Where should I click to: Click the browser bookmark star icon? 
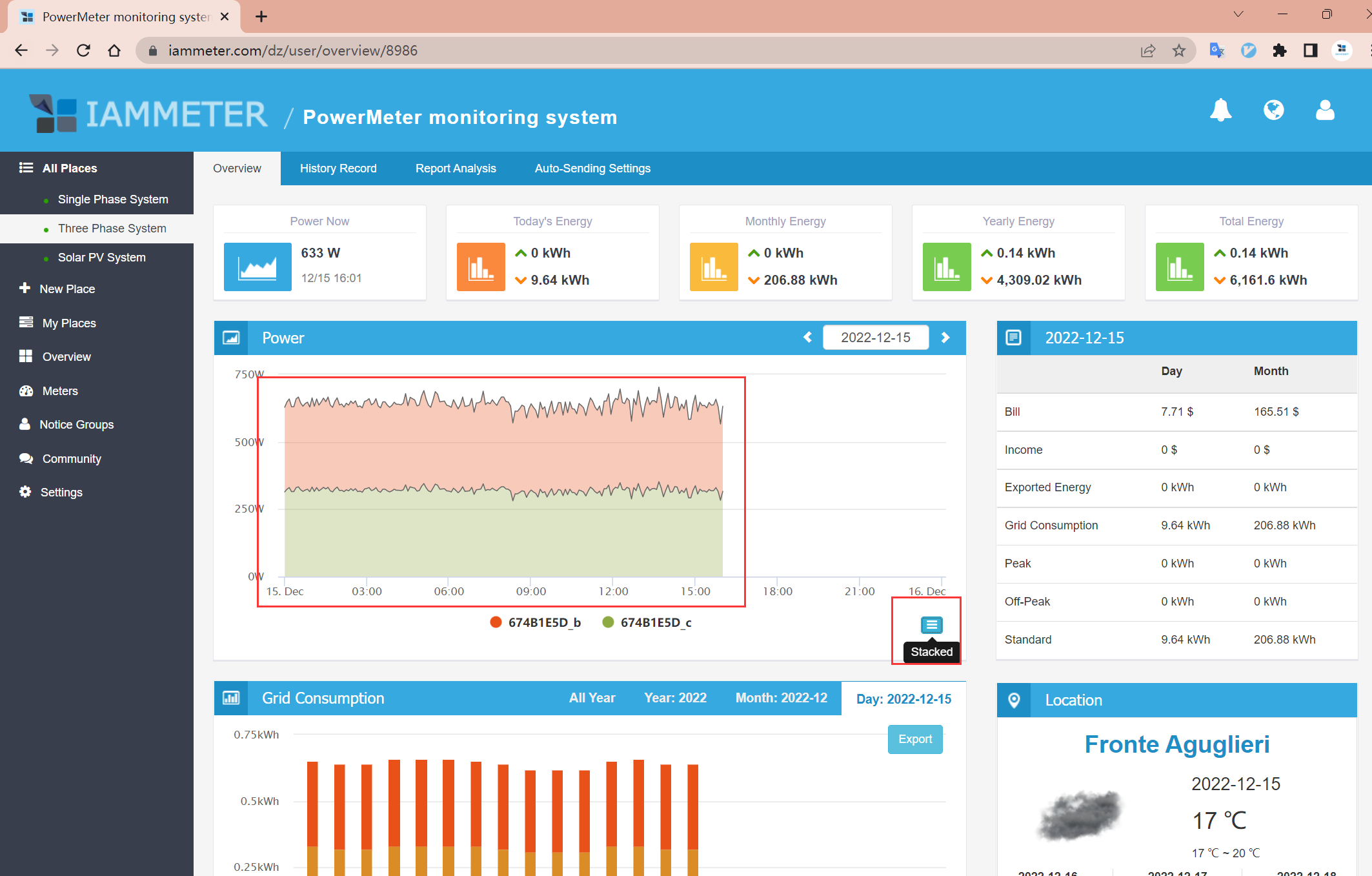(1179, 50)
